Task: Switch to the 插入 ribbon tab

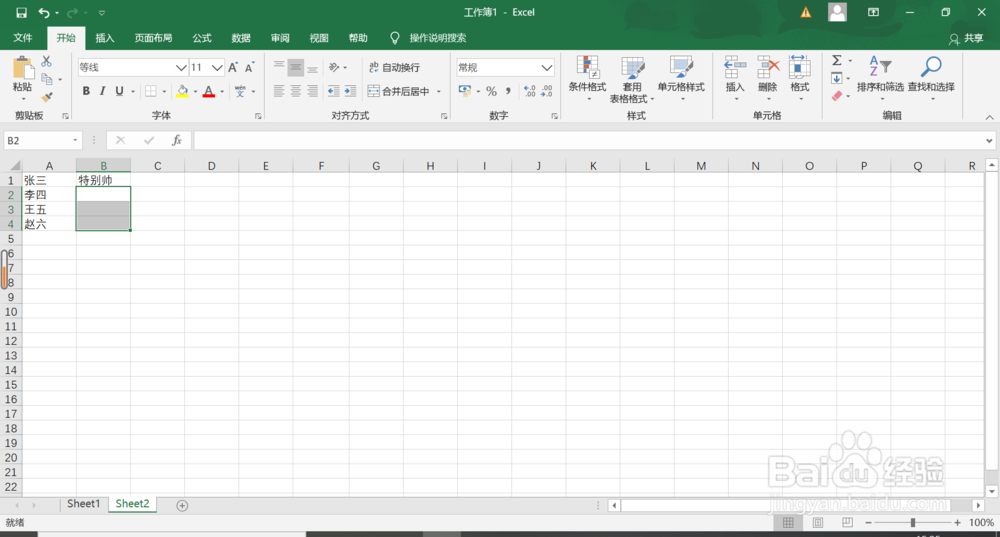Action: 105,38
